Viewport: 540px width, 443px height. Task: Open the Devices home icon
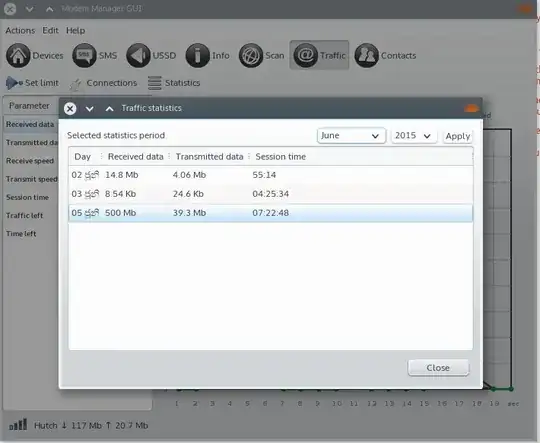pos(18,55)
